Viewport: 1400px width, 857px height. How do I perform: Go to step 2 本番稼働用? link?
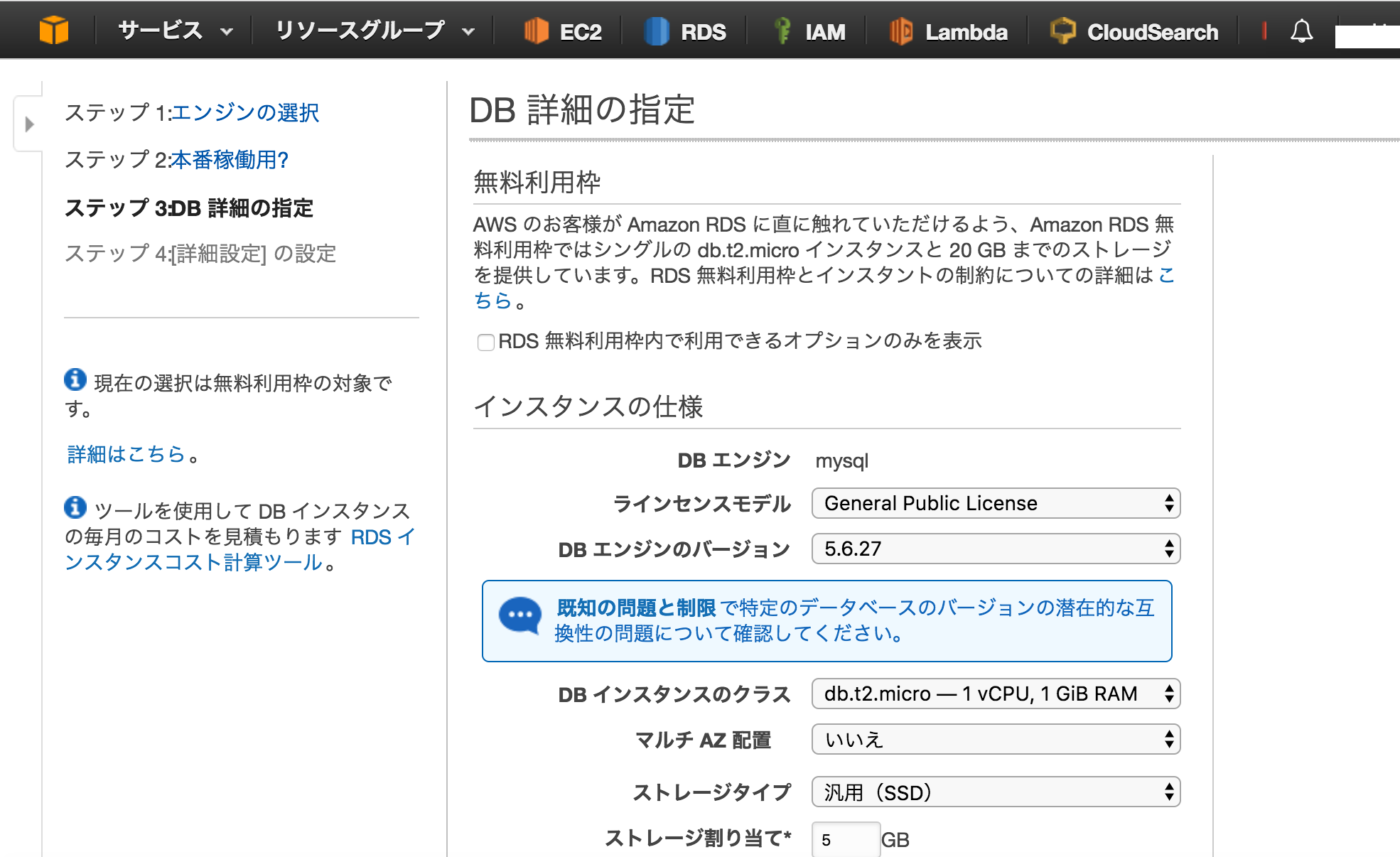[x=230, y=160]
